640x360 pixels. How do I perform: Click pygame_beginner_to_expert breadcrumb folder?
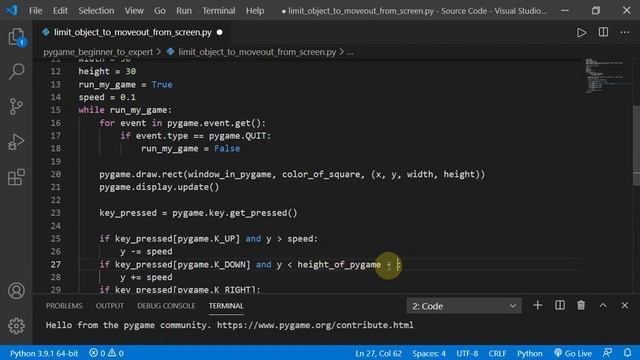(x=98, y=52)
